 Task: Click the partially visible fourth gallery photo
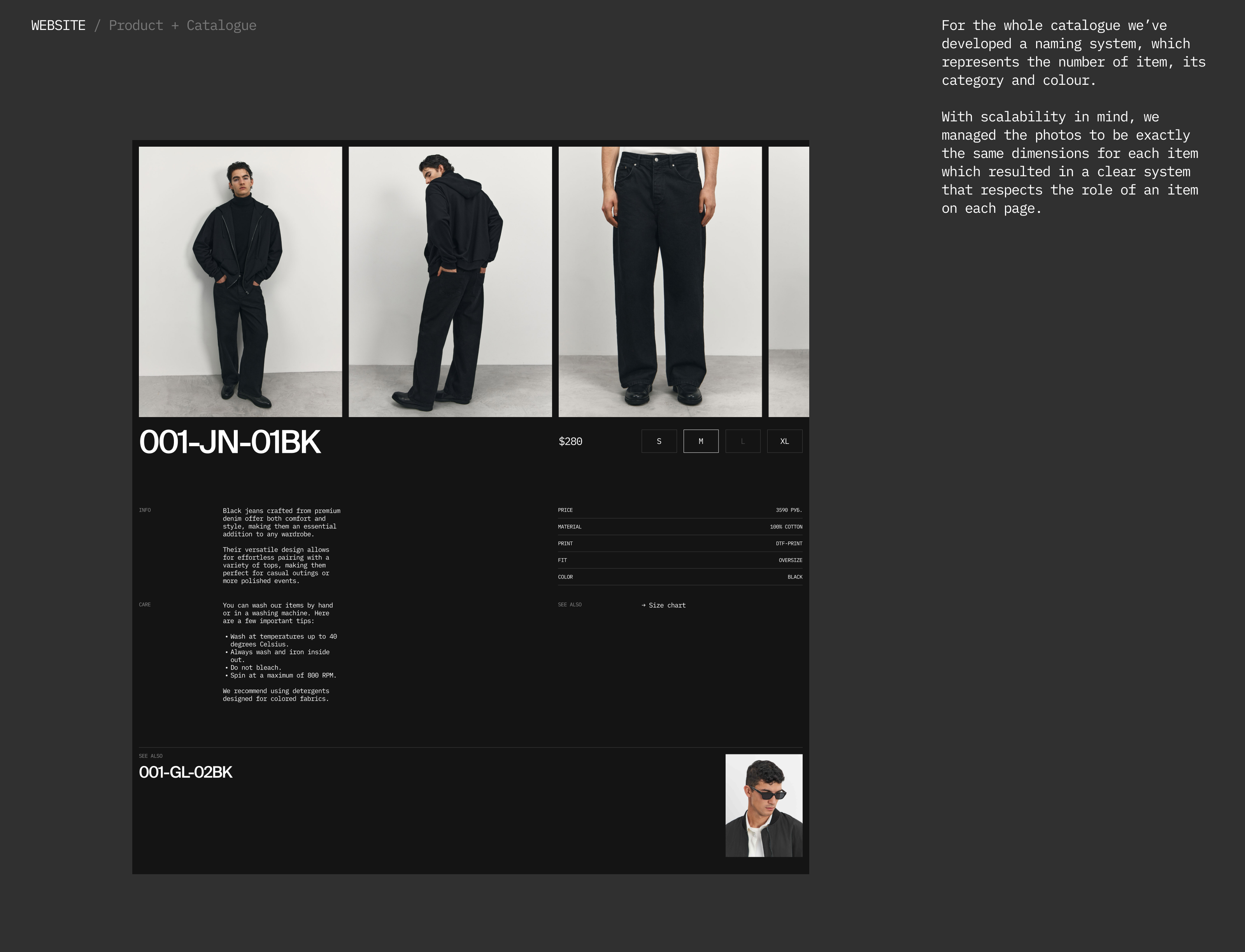[x=788, y=282]
